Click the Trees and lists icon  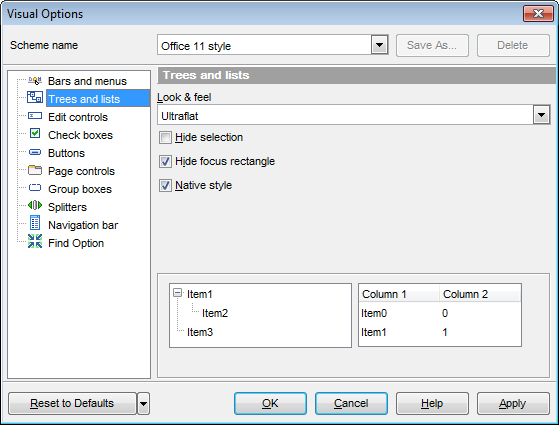(35, 97)
